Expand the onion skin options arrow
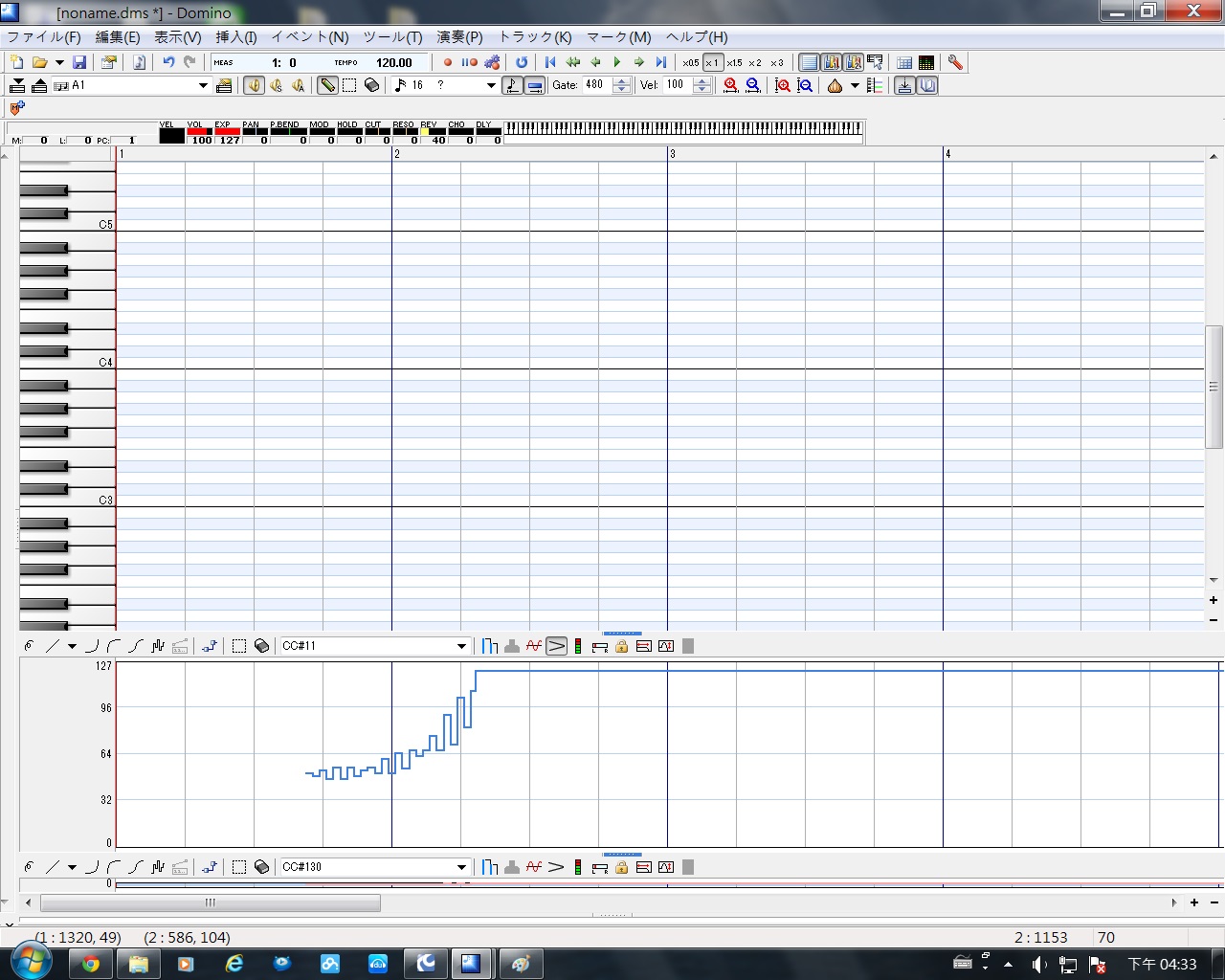The image size is (1225, 980). click(x=855, y=85)
